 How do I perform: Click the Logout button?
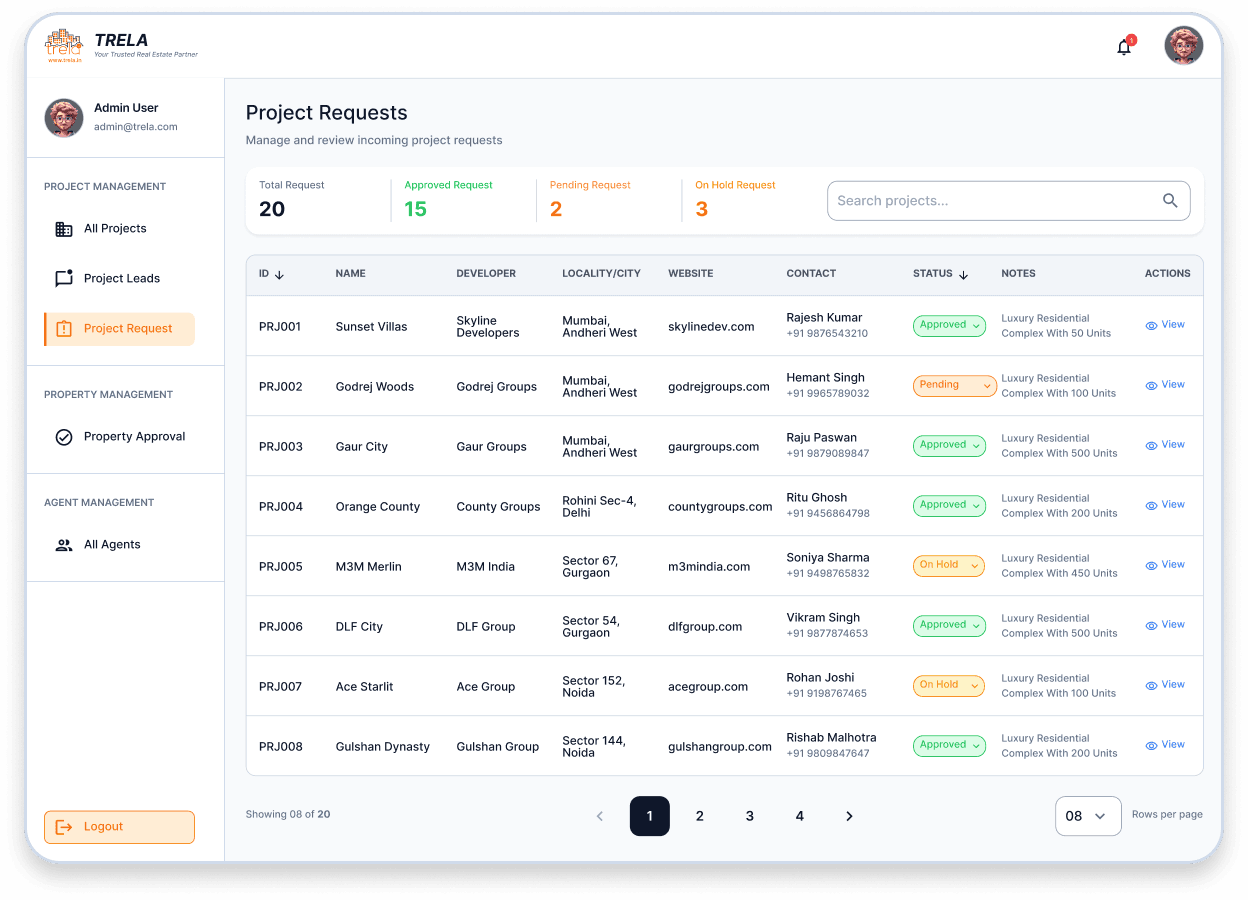[119, 827]
